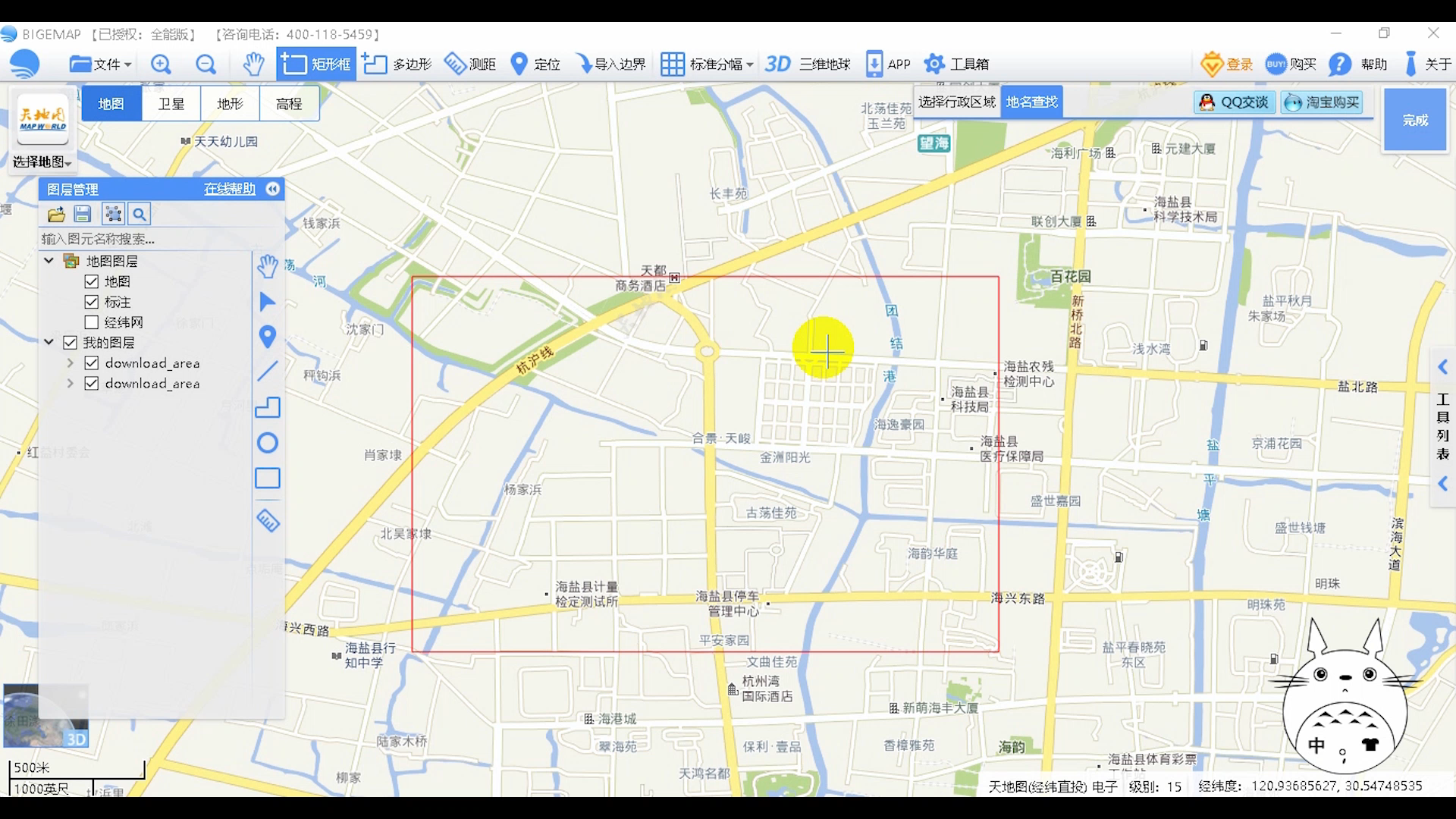Switch to 高程 map tab
Screen dimensions: 1456x819
click(x=289, y=103)
